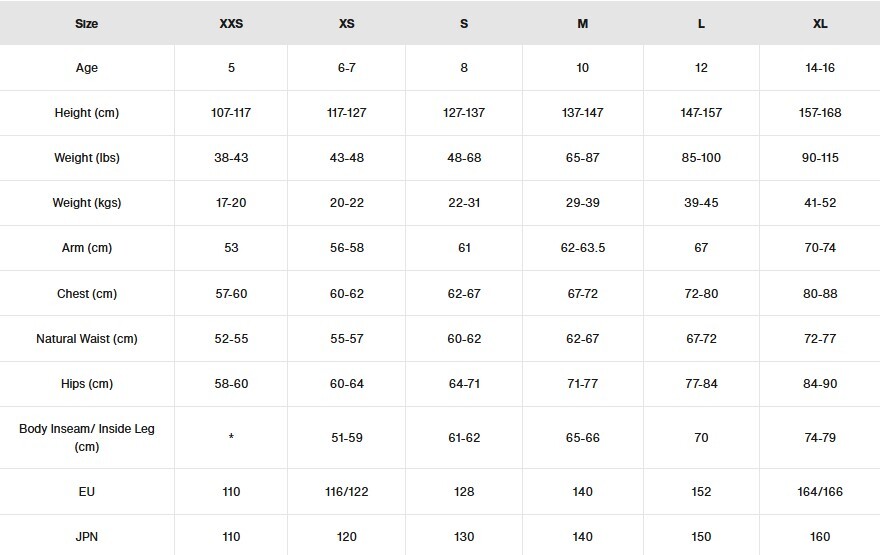This screenshot has height=555, width=880.
Task: Select the 17-20 weight in kgs cell
Action: (231, 203)
